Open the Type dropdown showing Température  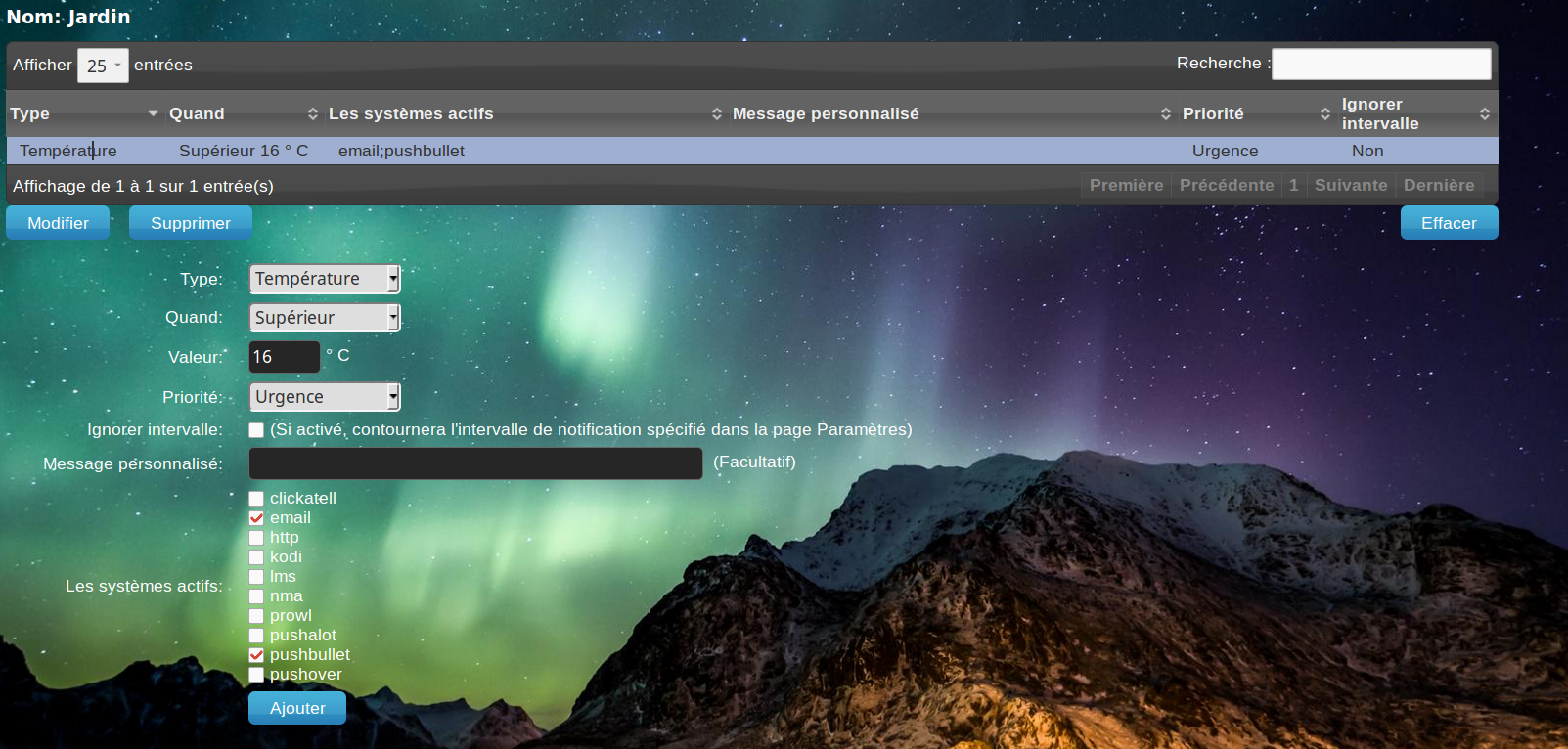tap(325, 279)
